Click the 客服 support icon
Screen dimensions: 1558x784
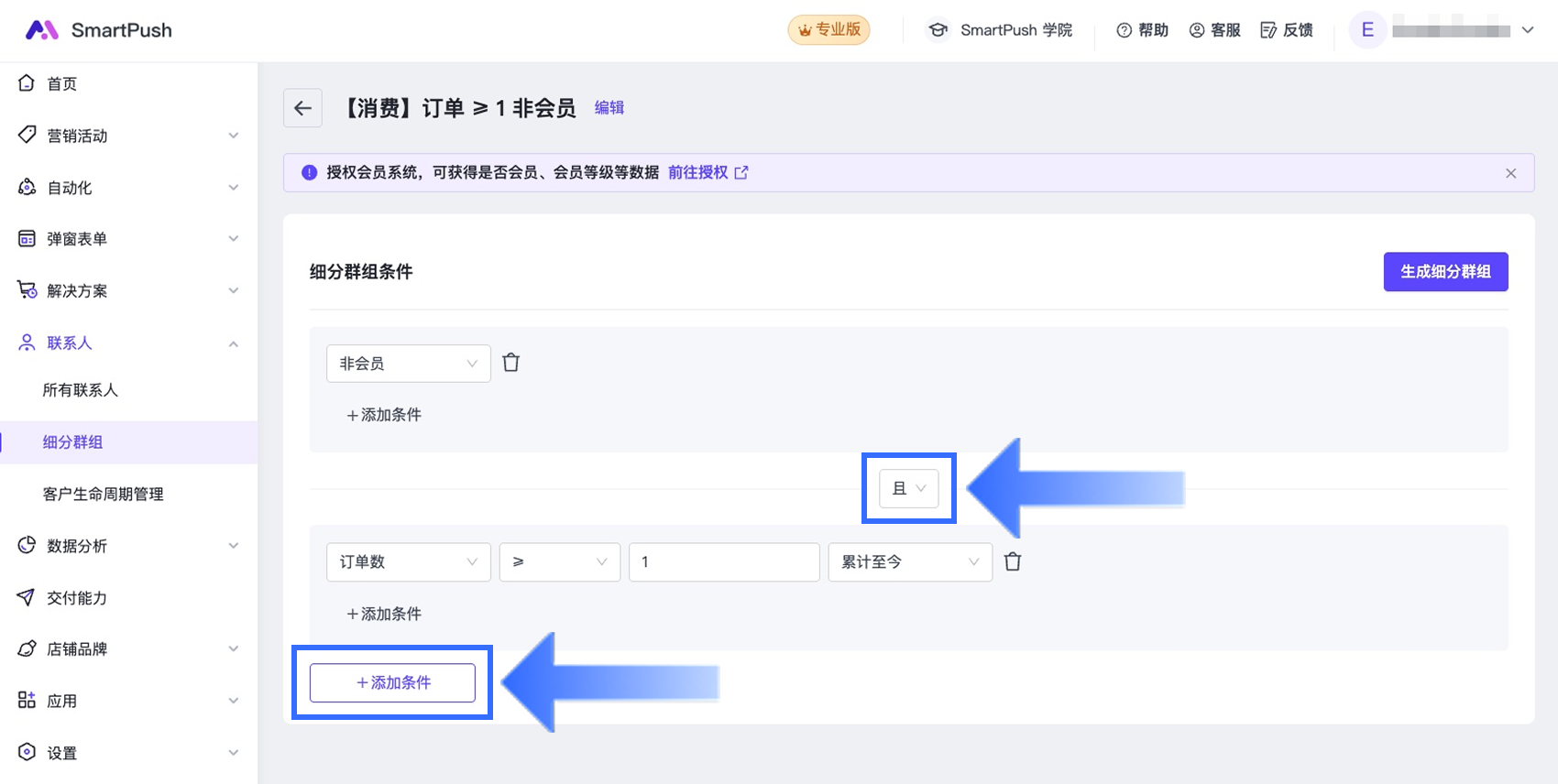[x=1197, y=30]
